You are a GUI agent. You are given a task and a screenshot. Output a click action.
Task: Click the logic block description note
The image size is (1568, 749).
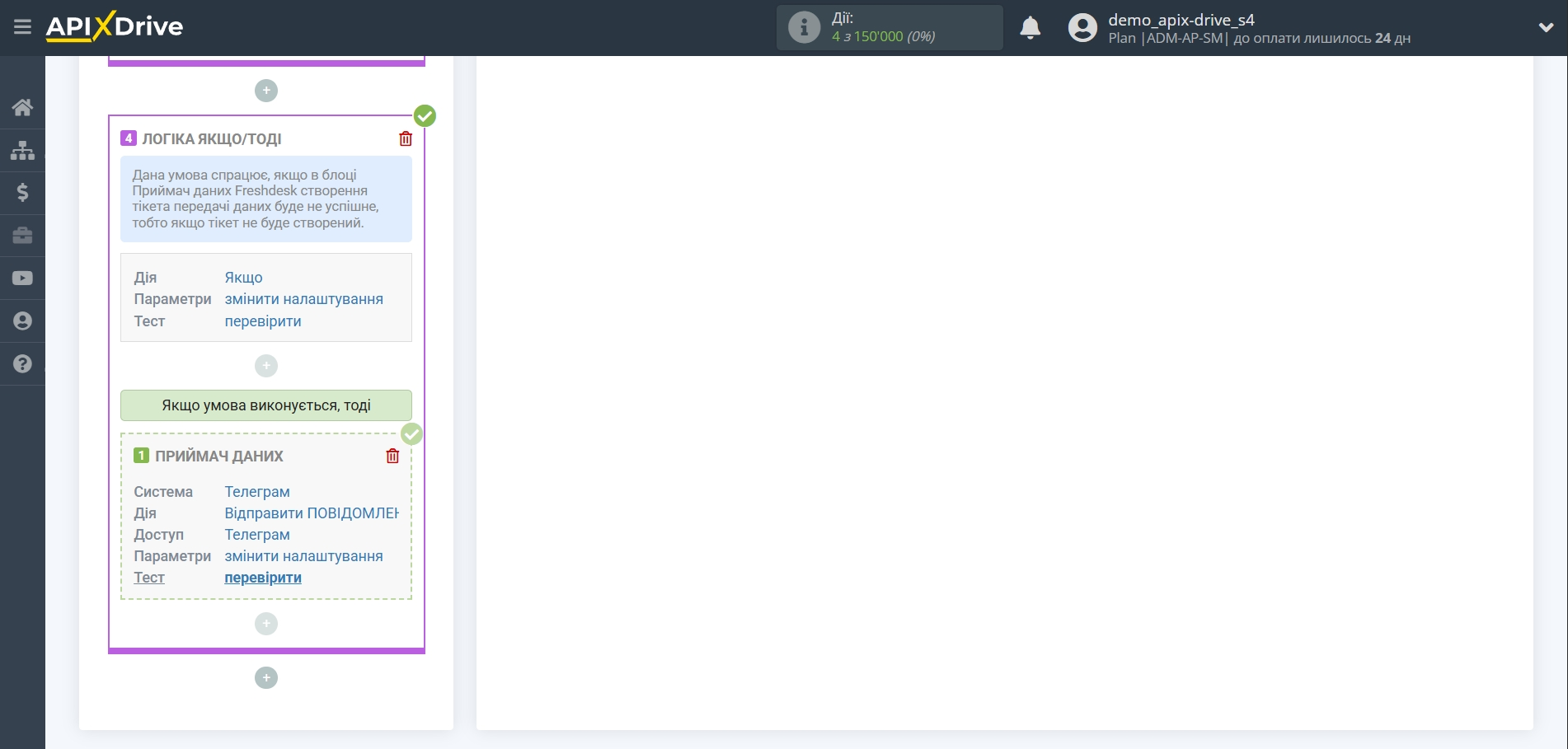tap(266, 199)
